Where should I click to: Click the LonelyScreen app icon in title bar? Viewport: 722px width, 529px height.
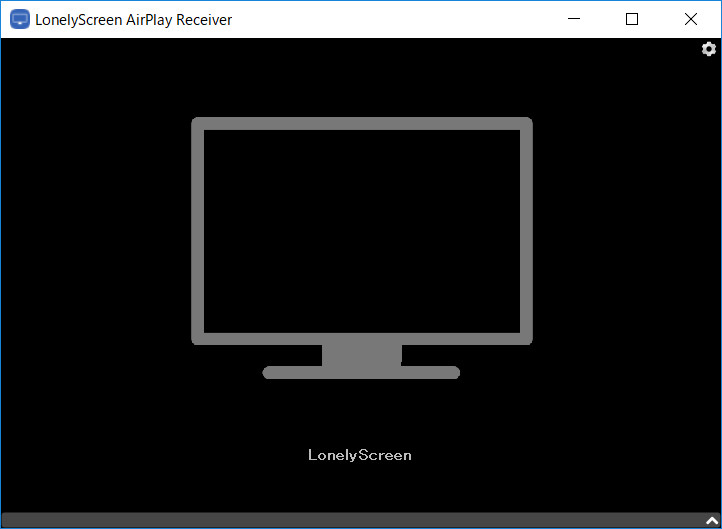coord(19,19)
